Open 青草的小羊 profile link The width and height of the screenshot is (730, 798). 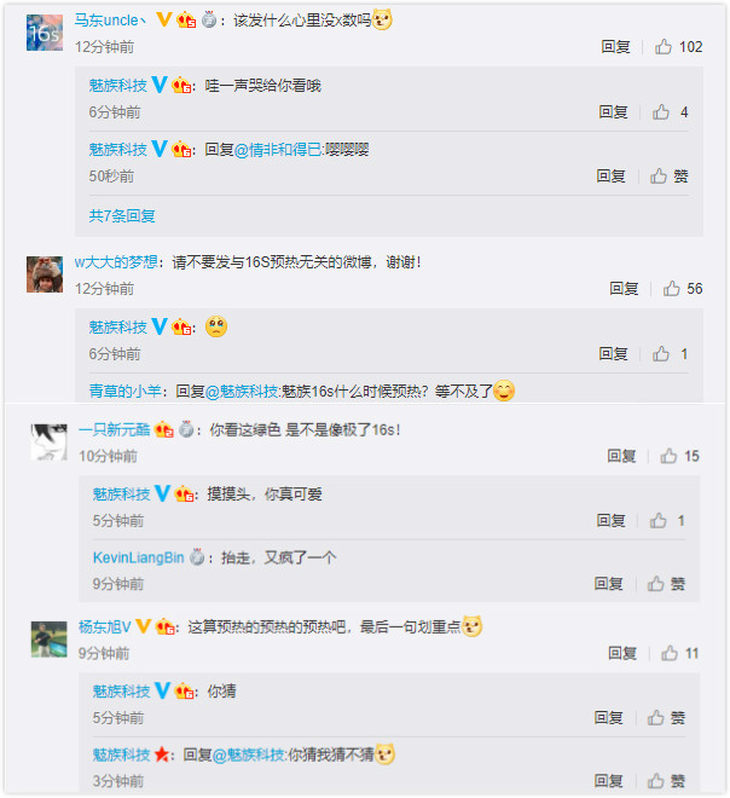[x=125, y=391]
